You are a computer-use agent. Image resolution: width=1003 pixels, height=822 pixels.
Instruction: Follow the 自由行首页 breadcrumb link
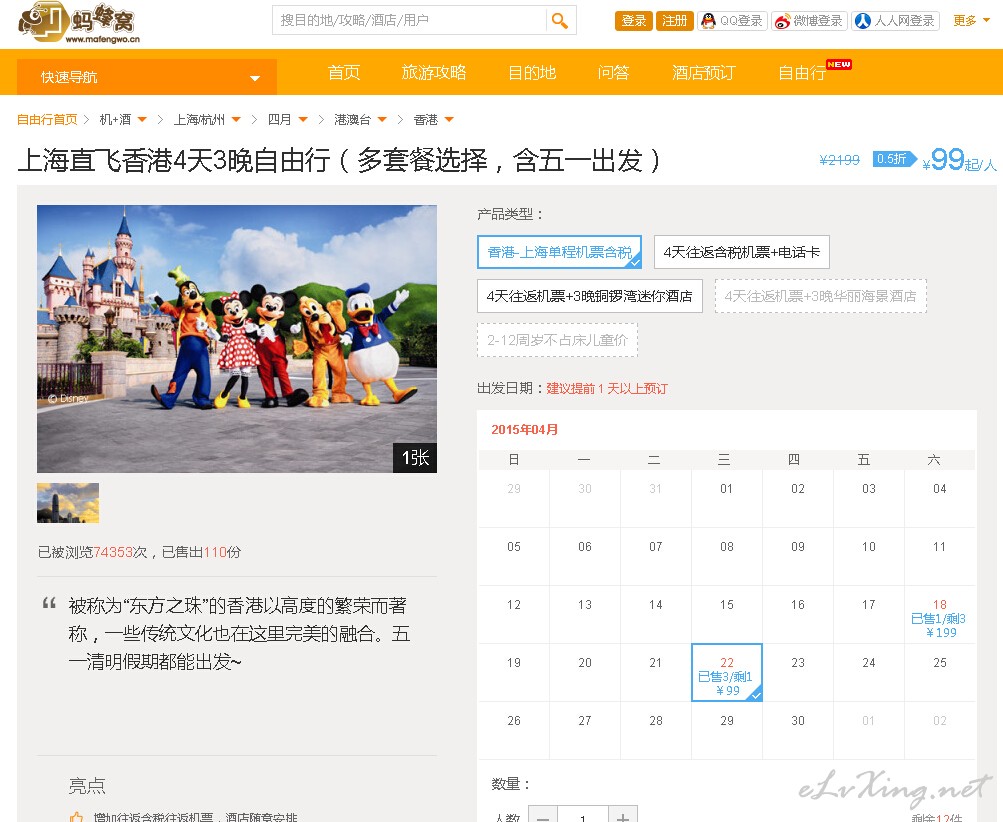pos(47,120)
